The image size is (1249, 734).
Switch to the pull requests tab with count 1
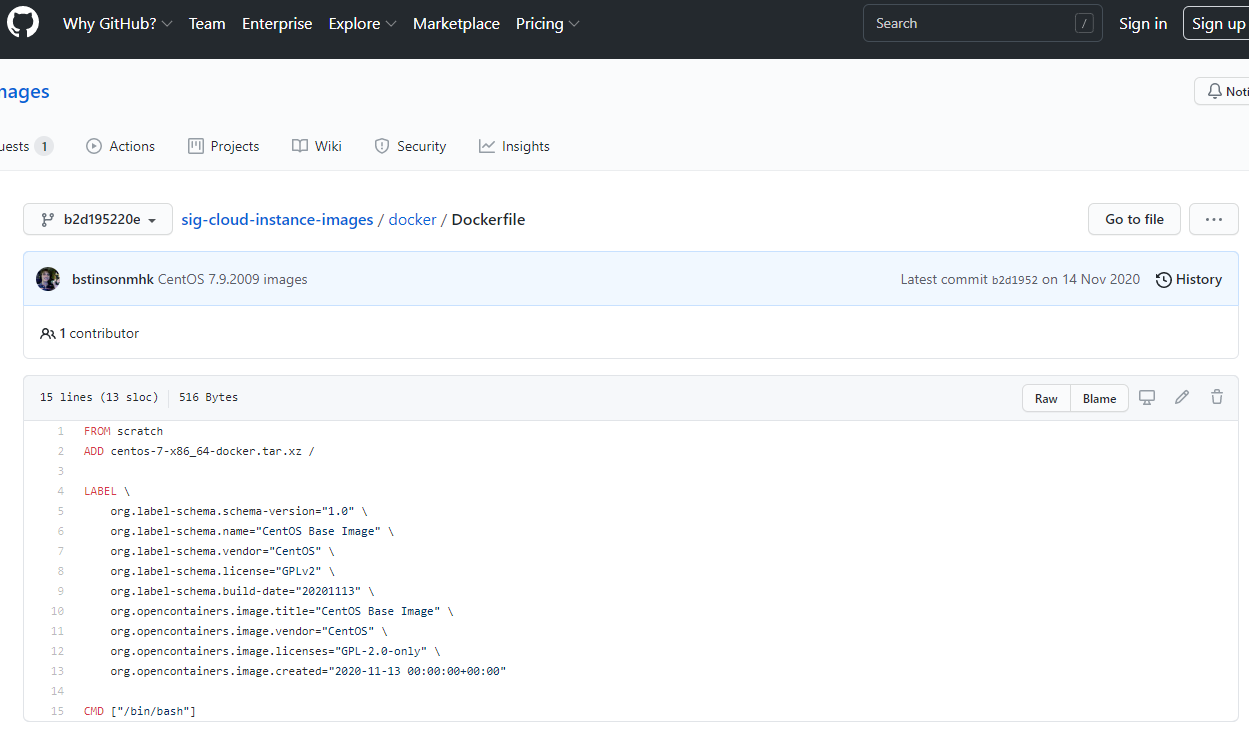coord(27,146)
